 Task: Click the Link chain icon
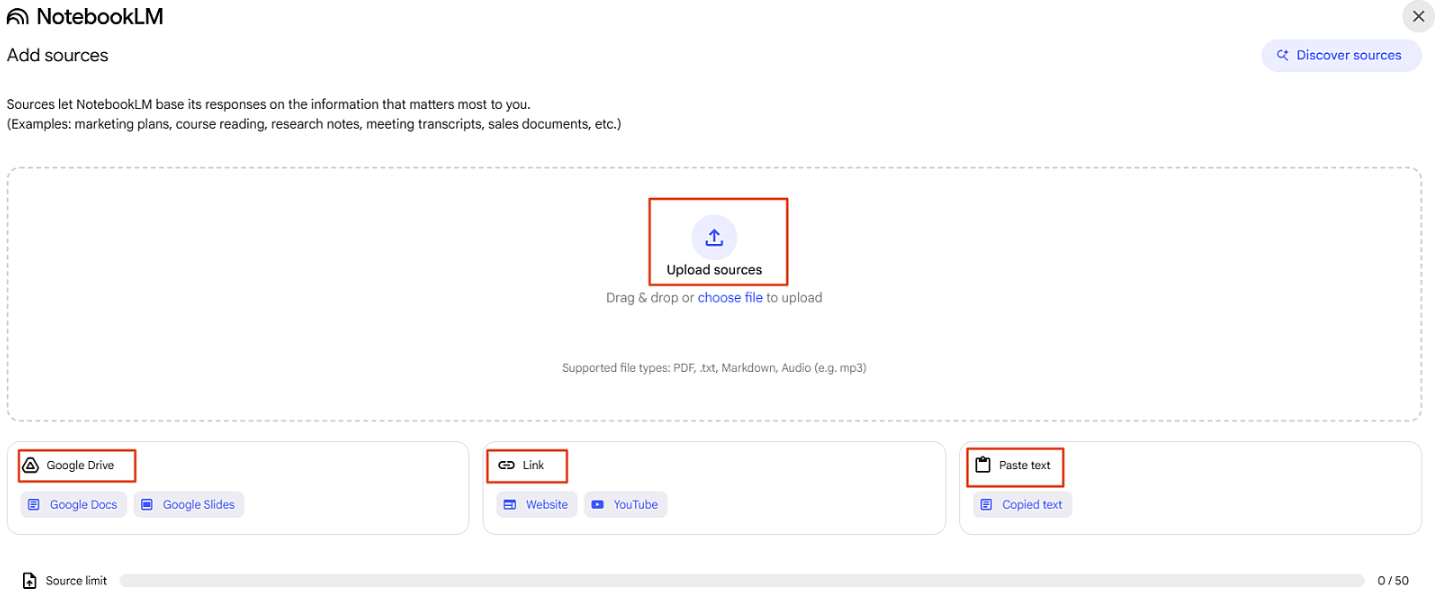tap(506, 465)
